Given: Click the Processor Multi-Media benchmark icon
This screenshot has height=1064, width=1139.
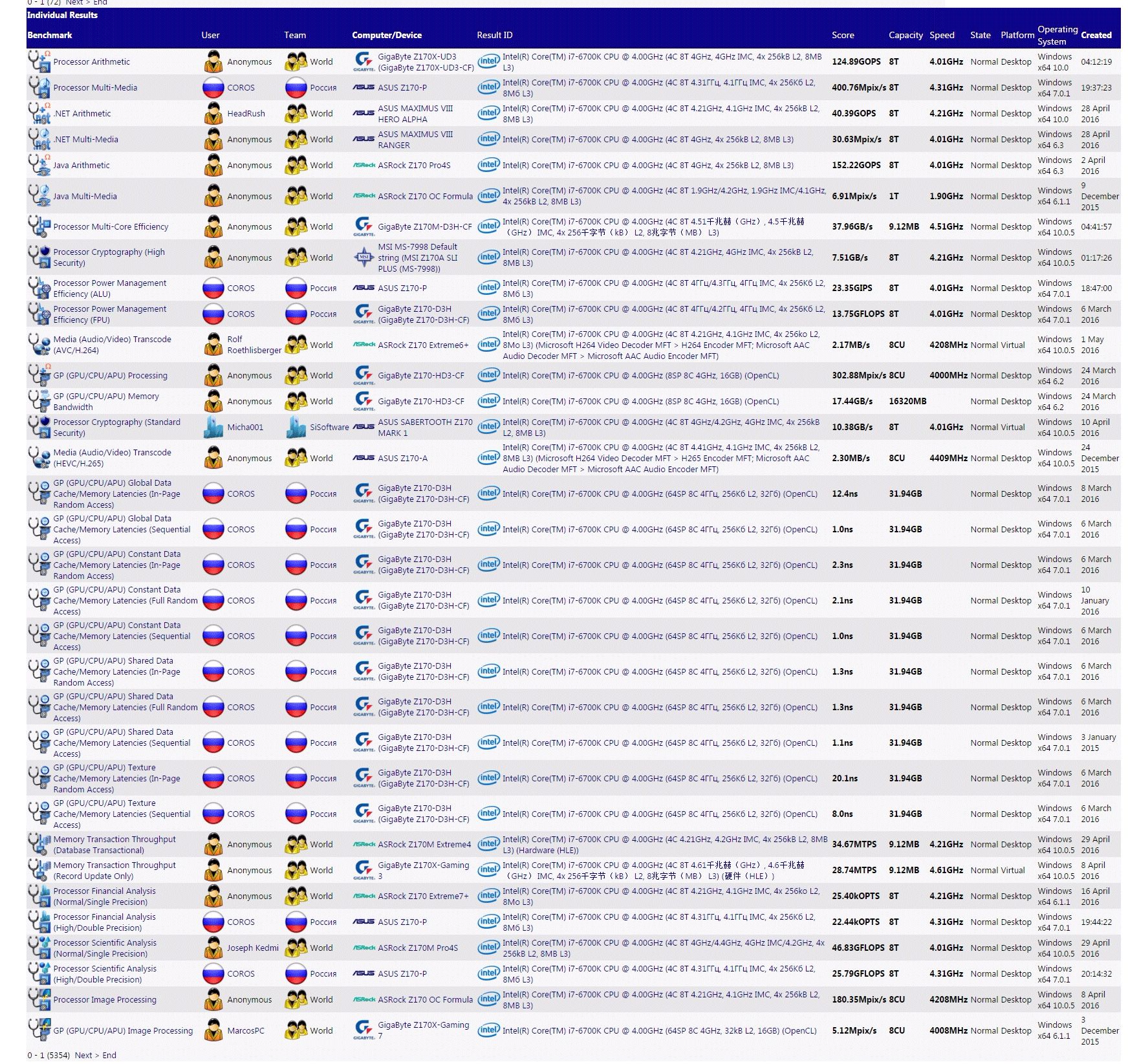Looking at the screenshot, I should tap(39, 87).
